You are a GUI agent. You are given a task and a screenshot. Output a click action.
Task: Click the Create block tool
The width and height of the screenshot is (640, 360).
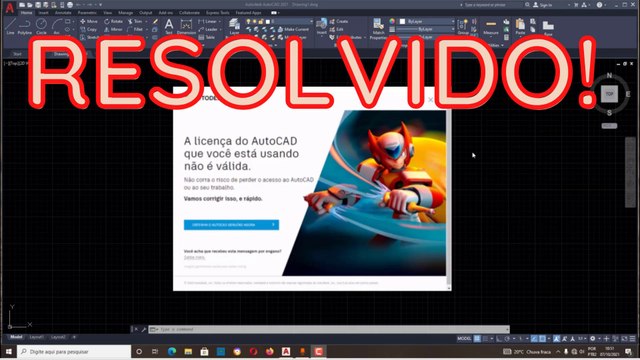pyautogui.click(x=339, y=21)
